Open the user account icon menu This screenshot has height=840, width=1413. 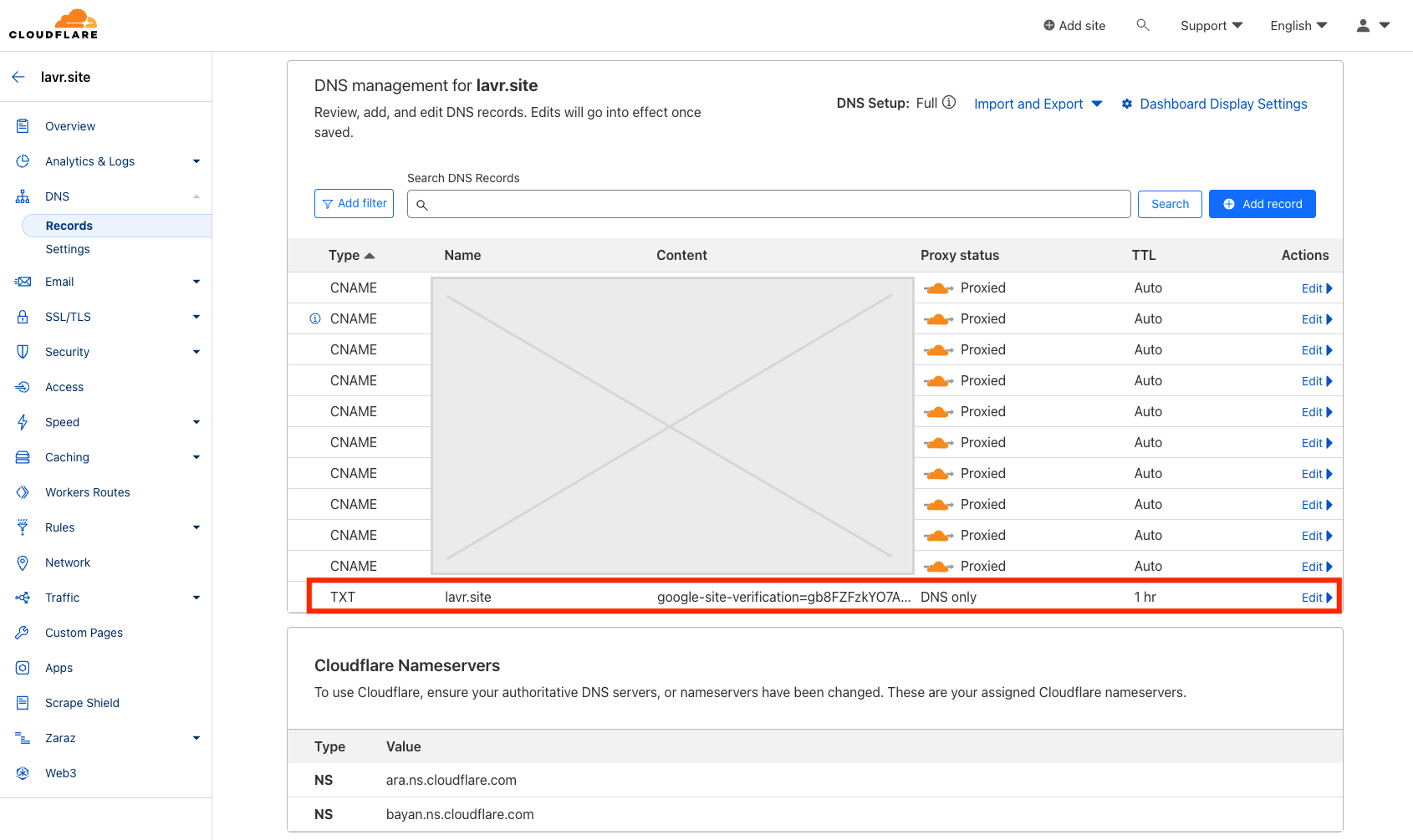click(1372, 26)
